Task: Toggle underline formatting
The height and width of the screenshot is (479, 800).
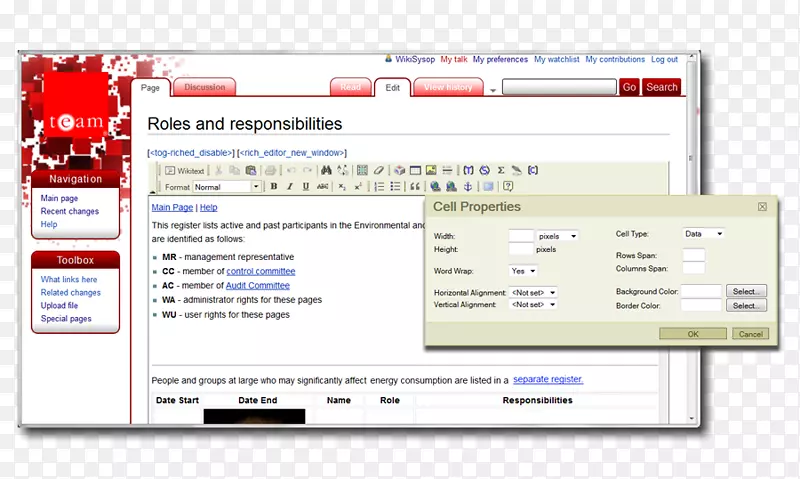Action: [x=306, y=187]
